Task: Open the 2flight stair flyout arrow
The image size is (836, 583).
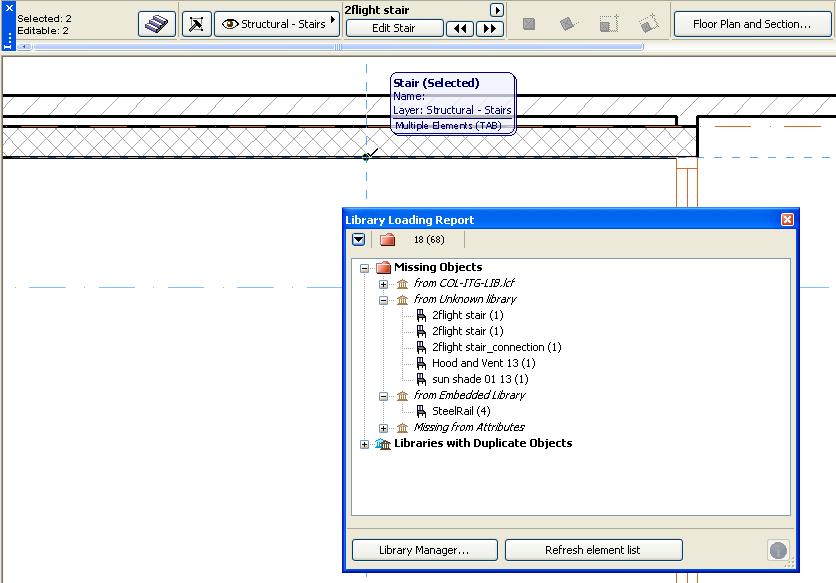Action: (496, 10)
